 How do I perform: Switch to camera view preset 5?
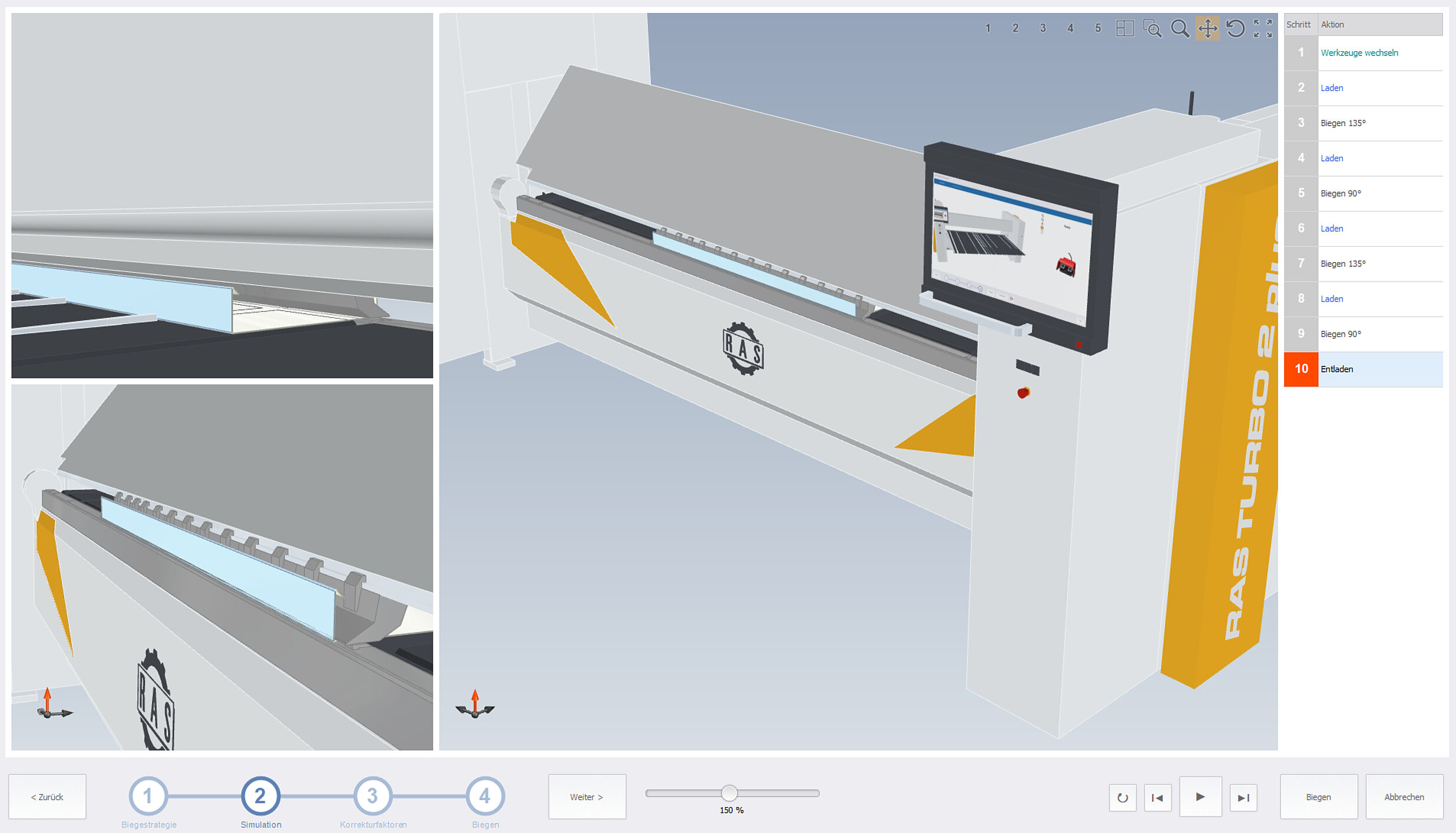[x=1098, y=28]
